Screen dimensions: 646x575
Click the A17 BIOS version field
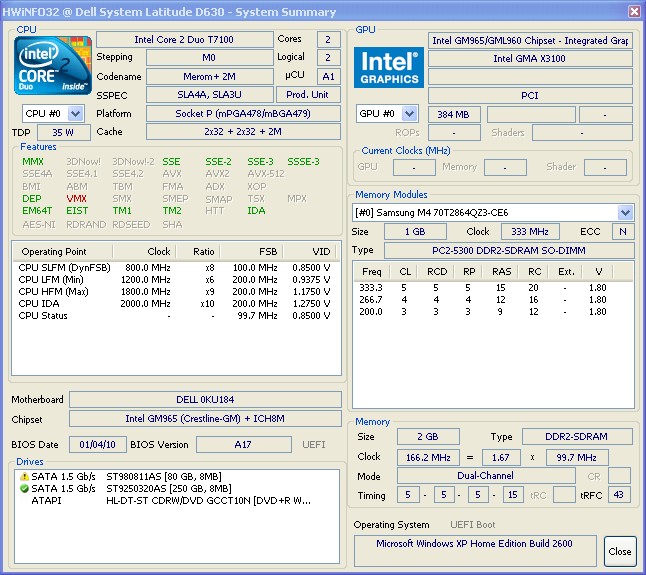click(243, 445)
